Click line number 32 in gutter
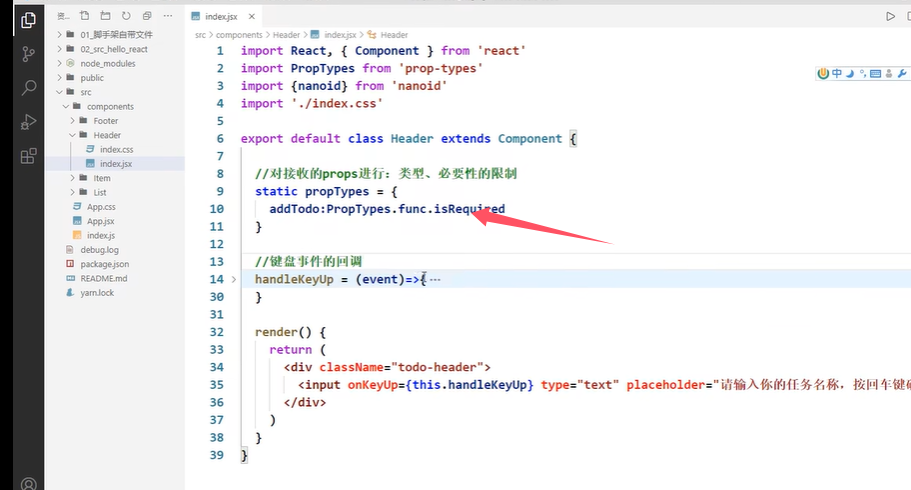 coord(217,332)
